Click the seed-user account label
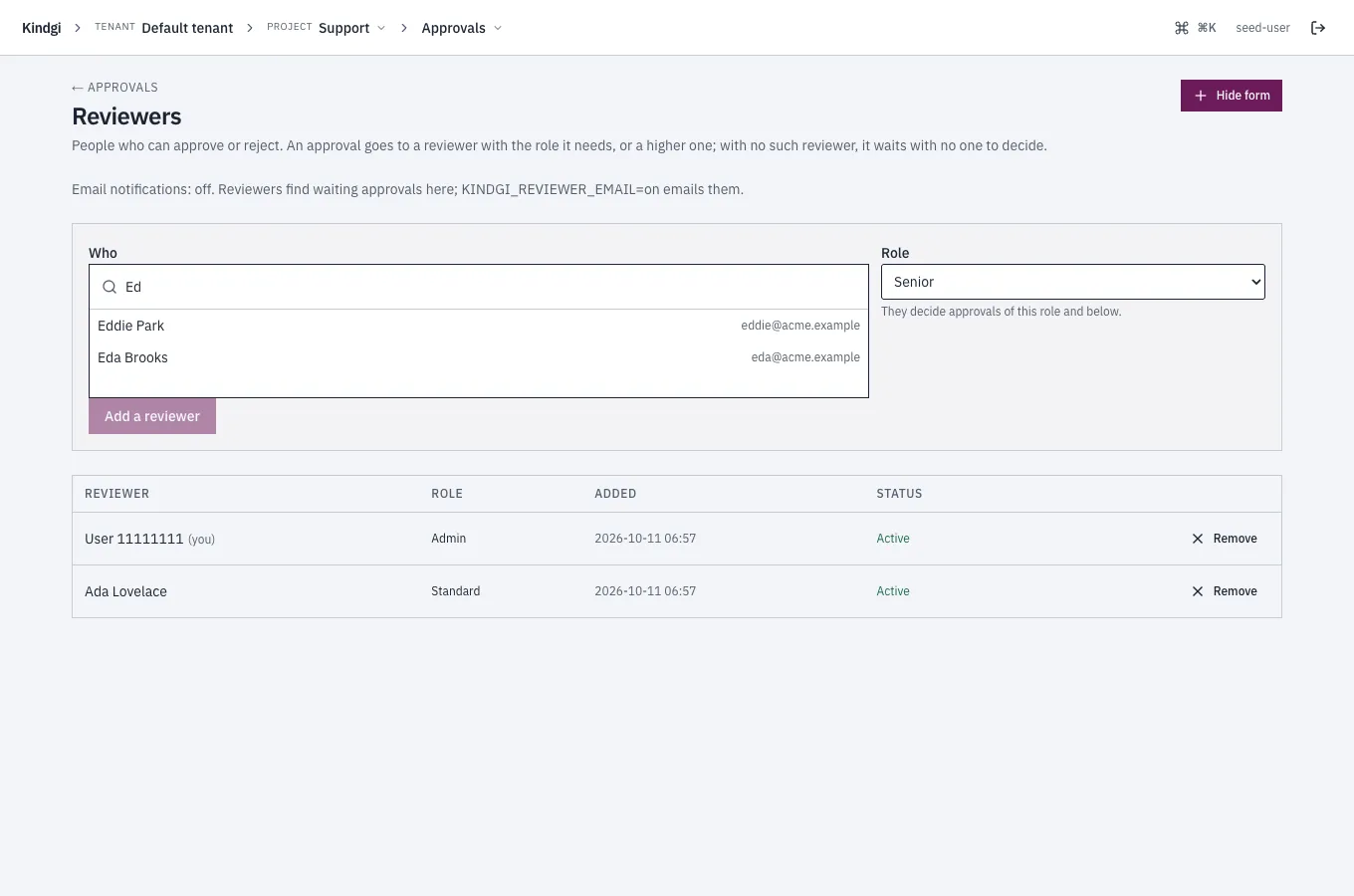 pos(1262,28)
